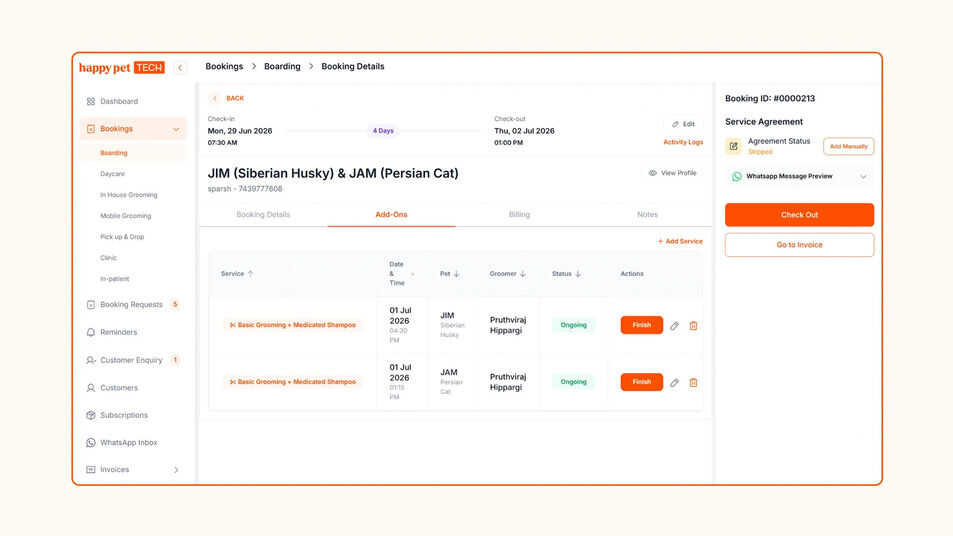This screenshot has width=953, height=536.
Task: Open the Dashboard sidebar icon
Action: point(91,101)
